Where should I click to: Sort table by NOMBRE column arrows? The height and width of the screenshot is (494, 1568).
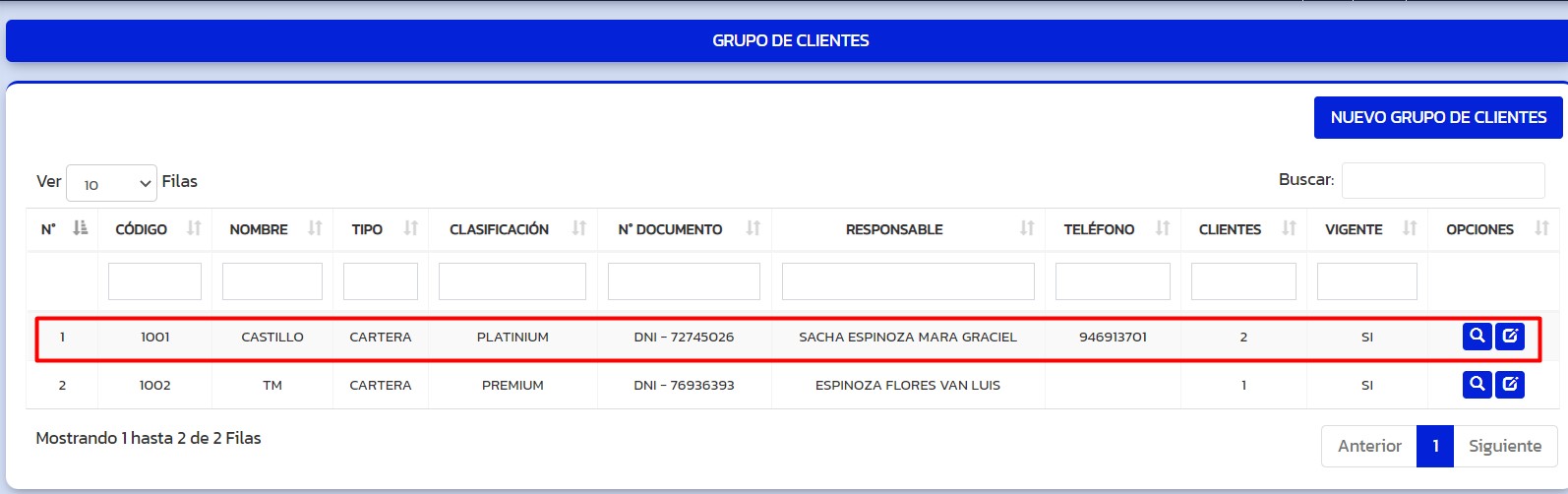315,228
